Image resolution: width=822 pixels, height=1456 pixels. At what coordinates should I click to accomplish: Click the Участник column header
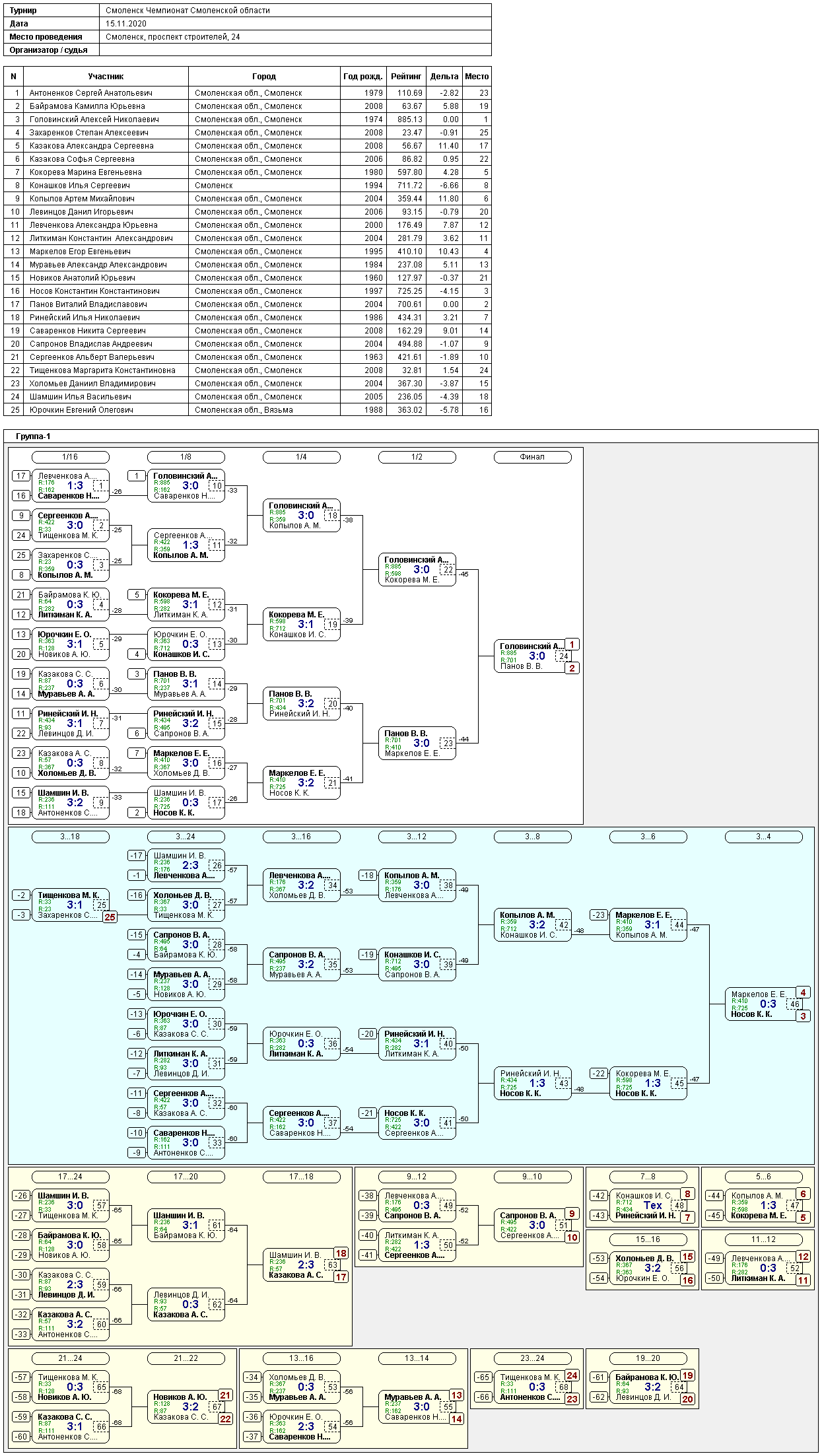coord(106,77)
